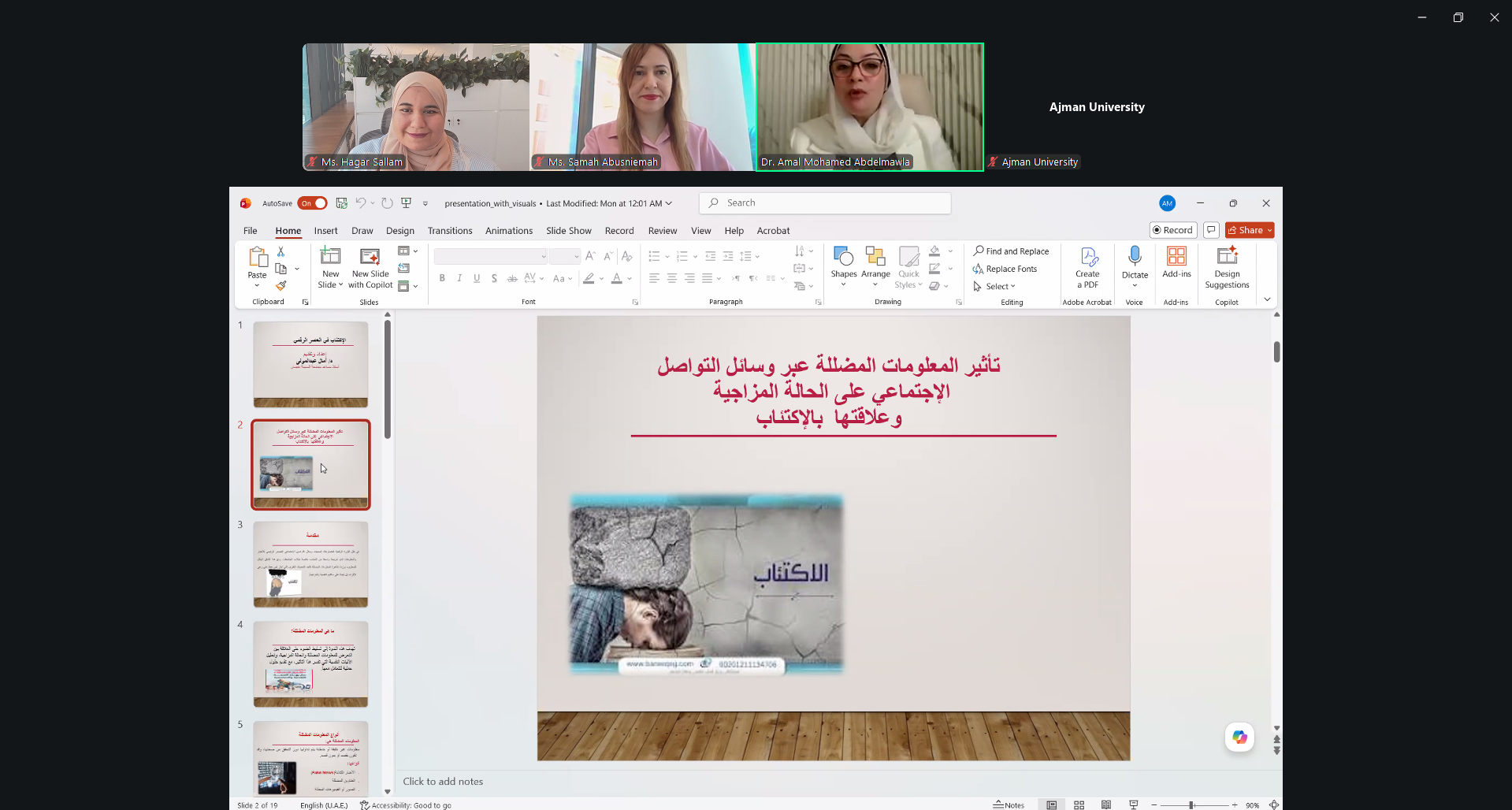
Task: Open Design Suggestions from Copilot
Action: (1226, 266)
